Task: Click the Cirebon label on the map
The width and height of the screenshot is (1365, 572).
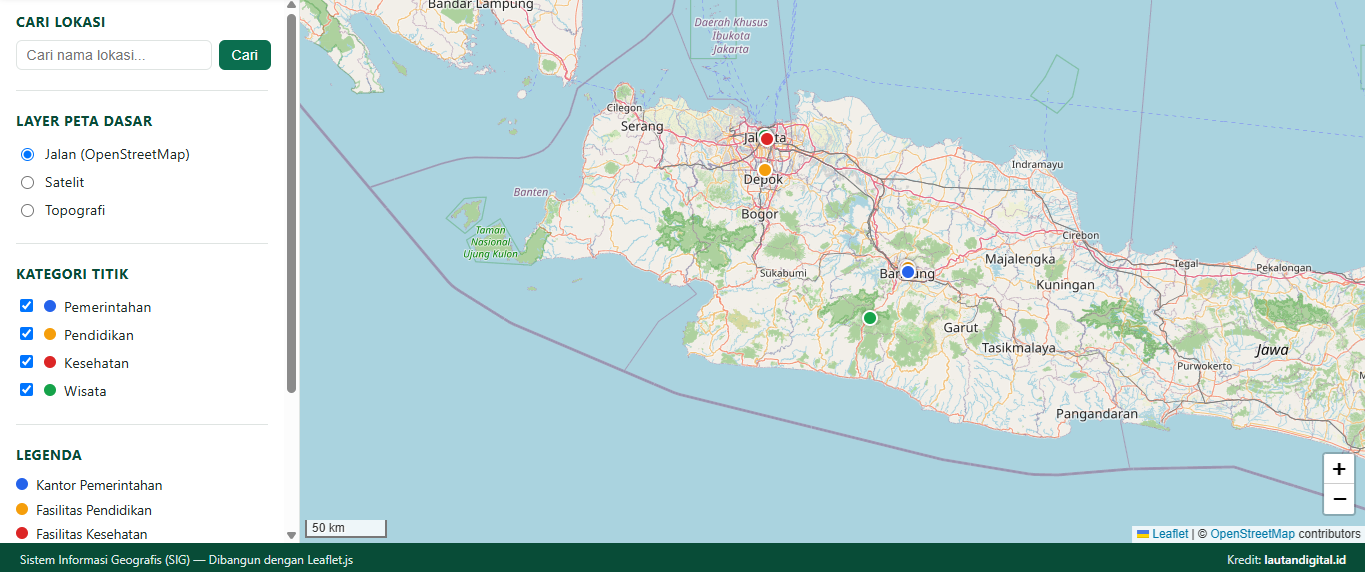Action: pos(1080,236)
